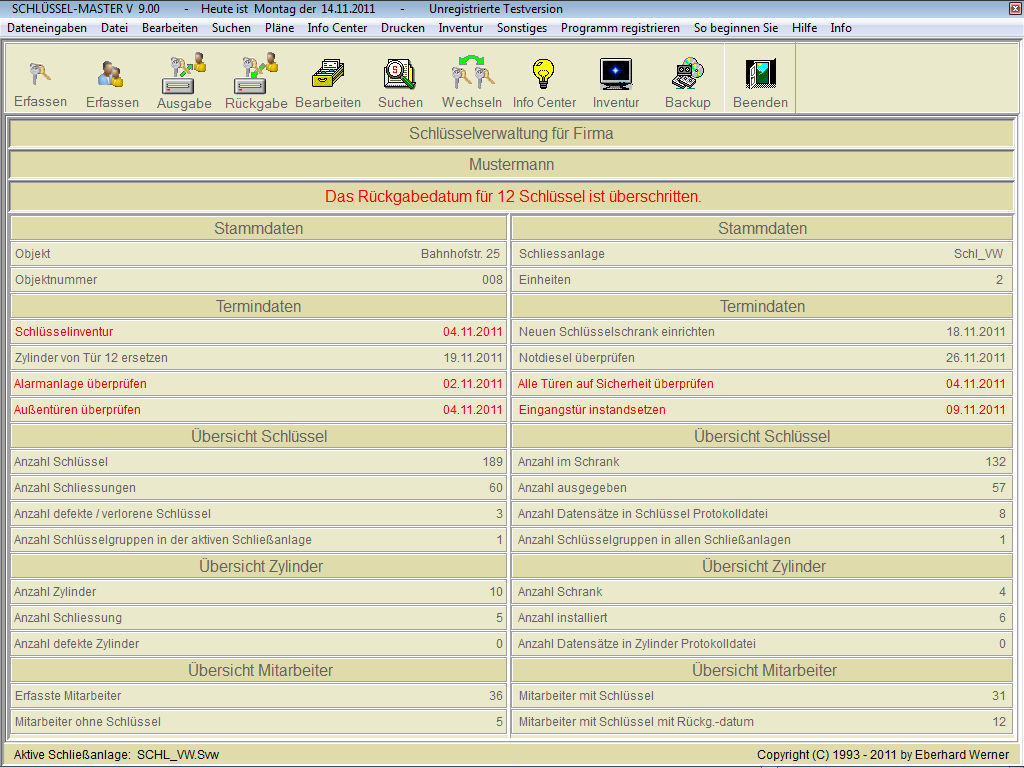
Task: Open the So beginnen Sie menu
Action: click(736, 28)
